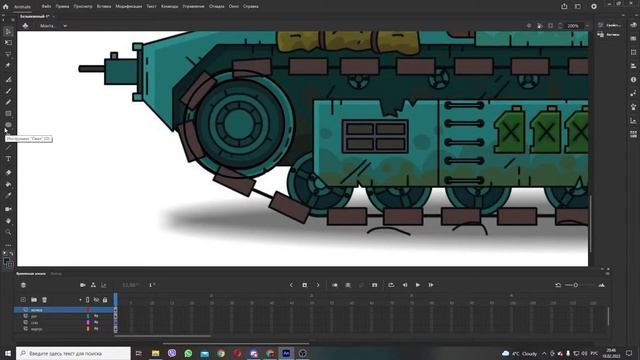Viewport: 640px width, 360px height.
Task: Open the scene dropdown above stage
Action: pyautogui.click(x=65, y=26)
